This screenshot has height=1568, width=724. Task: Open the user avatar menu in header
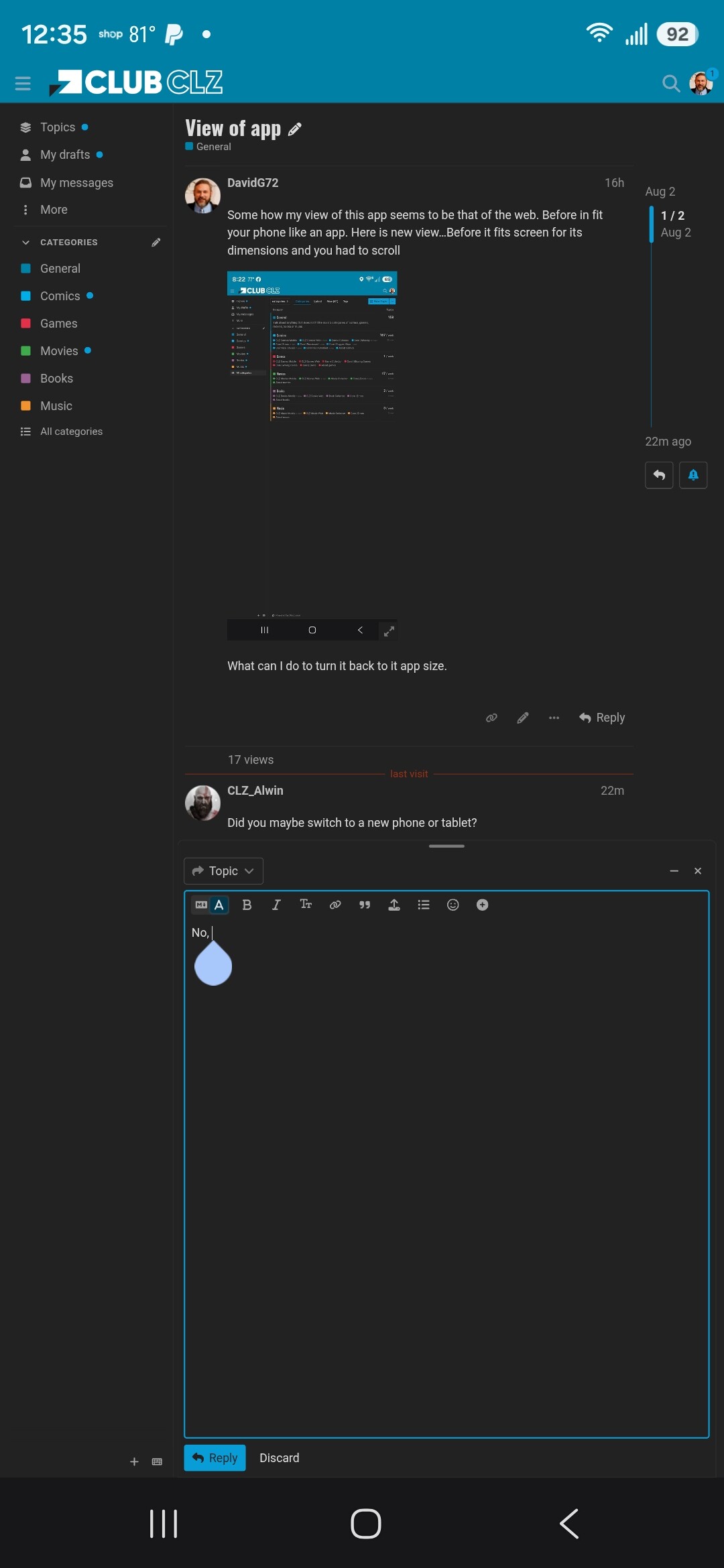(701, 83)
